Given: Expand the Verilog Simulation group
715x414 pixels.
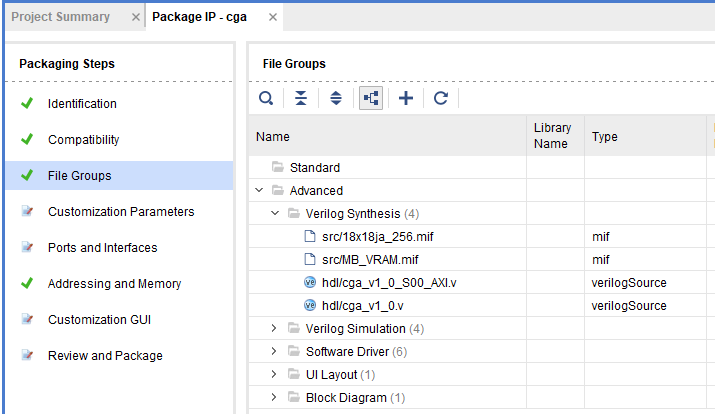Looking at the screenshot, I should (x=274, y=328).
